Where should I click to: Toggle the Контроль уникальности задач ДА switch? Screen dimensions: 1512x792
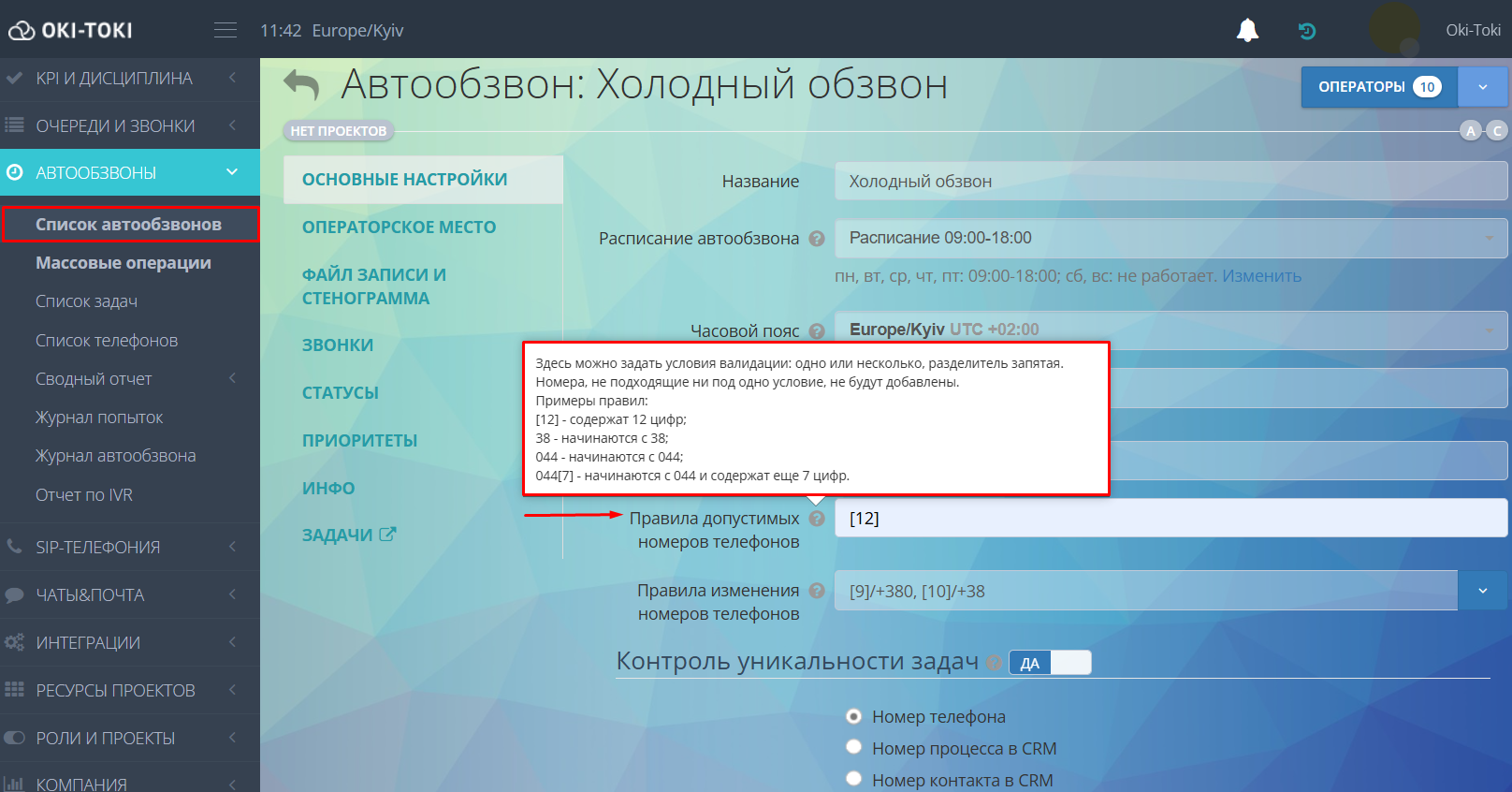point(1050,663)
